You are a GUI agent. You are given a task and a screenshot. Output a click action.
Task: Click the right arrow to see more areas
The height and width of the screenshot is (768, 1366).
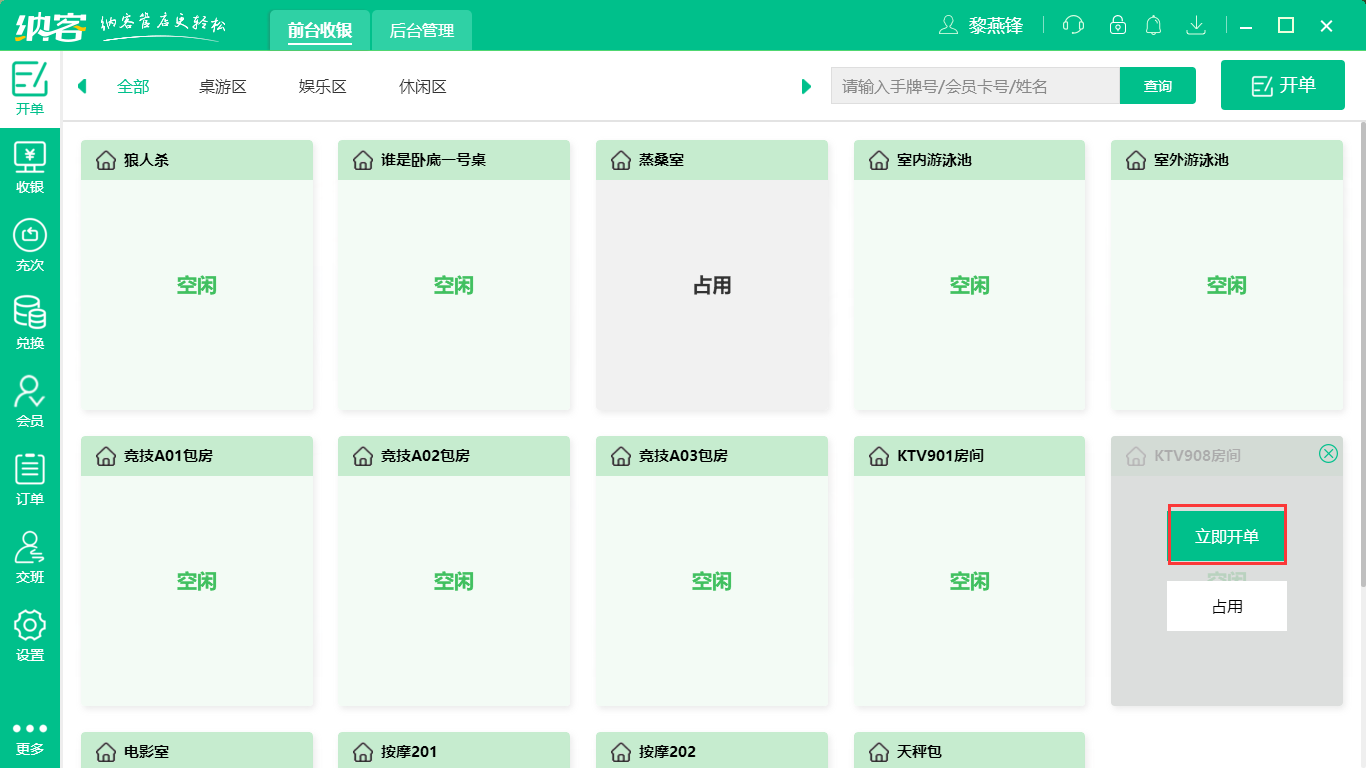pyautogui.click(x=807, y=86)
